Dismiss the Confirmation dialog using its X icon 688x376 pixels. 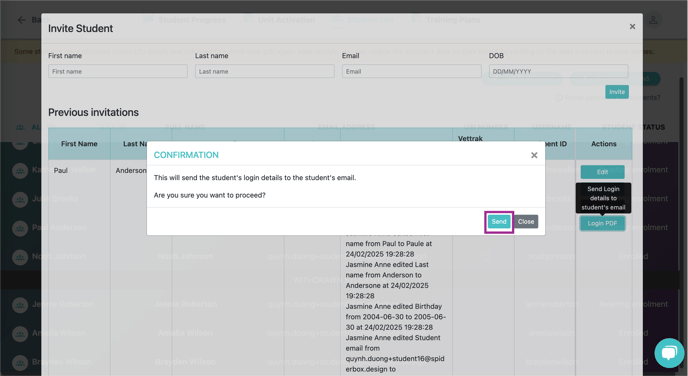[x=534, y=155]
